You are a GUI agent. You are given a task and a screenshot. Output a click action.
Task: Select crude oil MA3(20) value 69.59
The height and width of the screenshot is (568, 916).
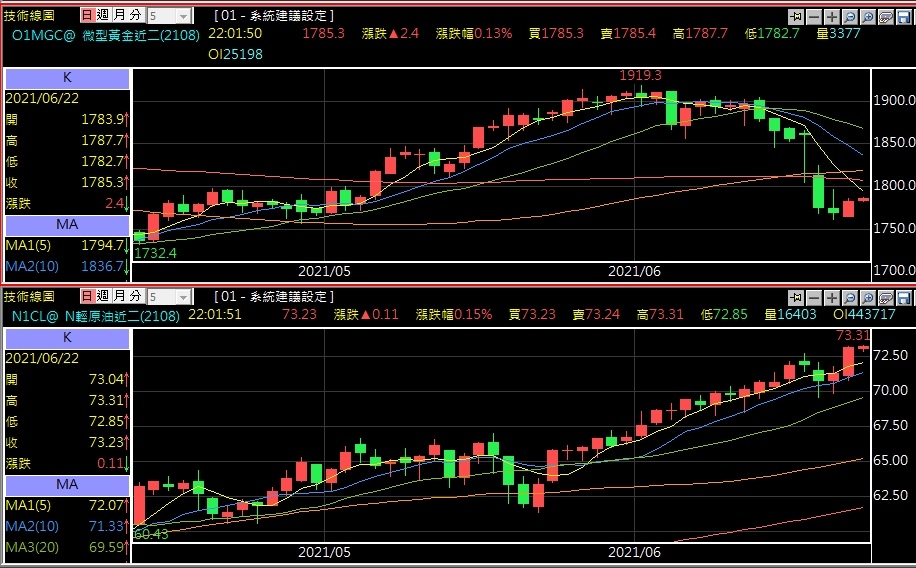click(x=106, y=548)
